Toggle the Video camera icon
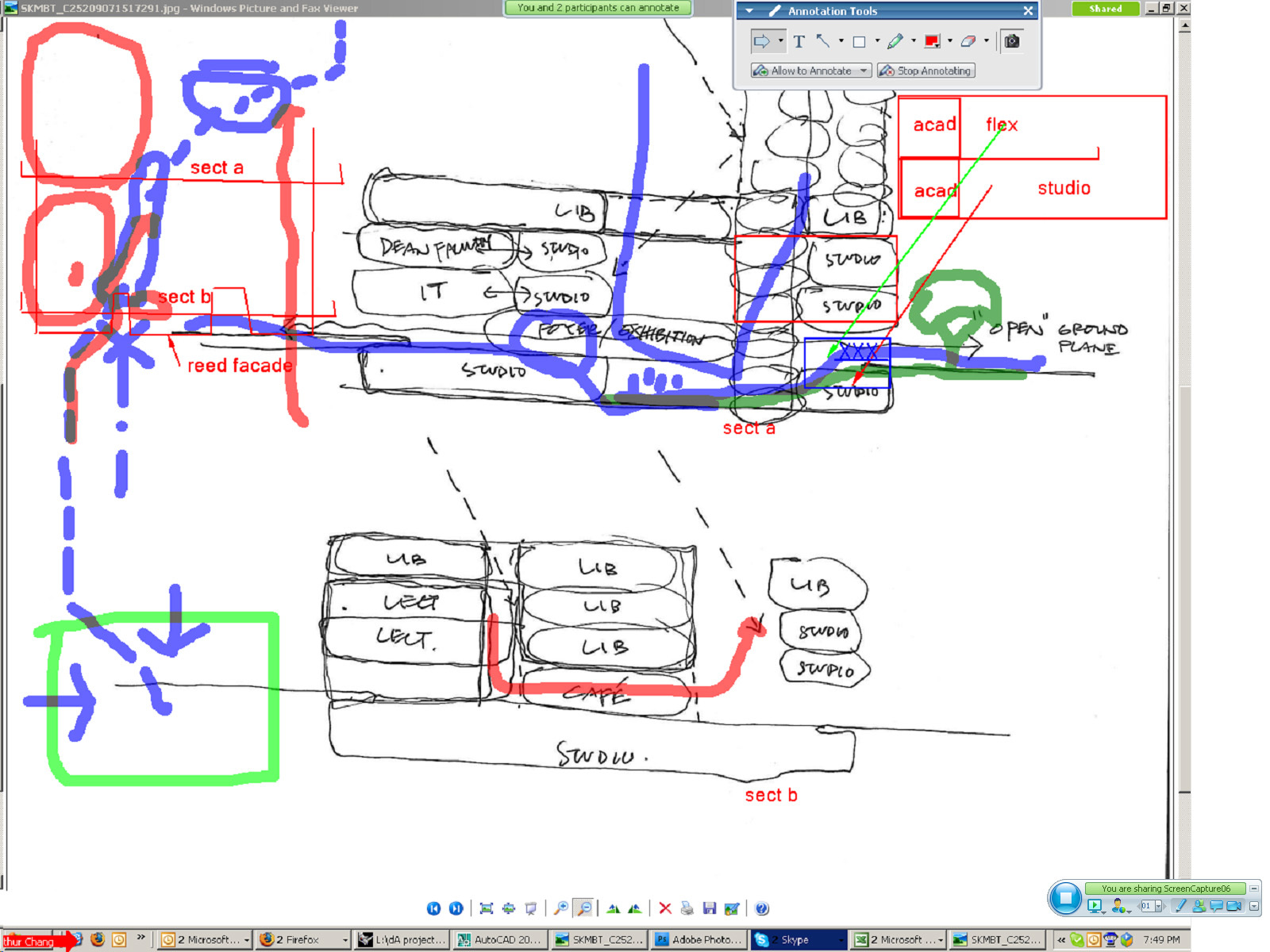 click(1234, 906)
